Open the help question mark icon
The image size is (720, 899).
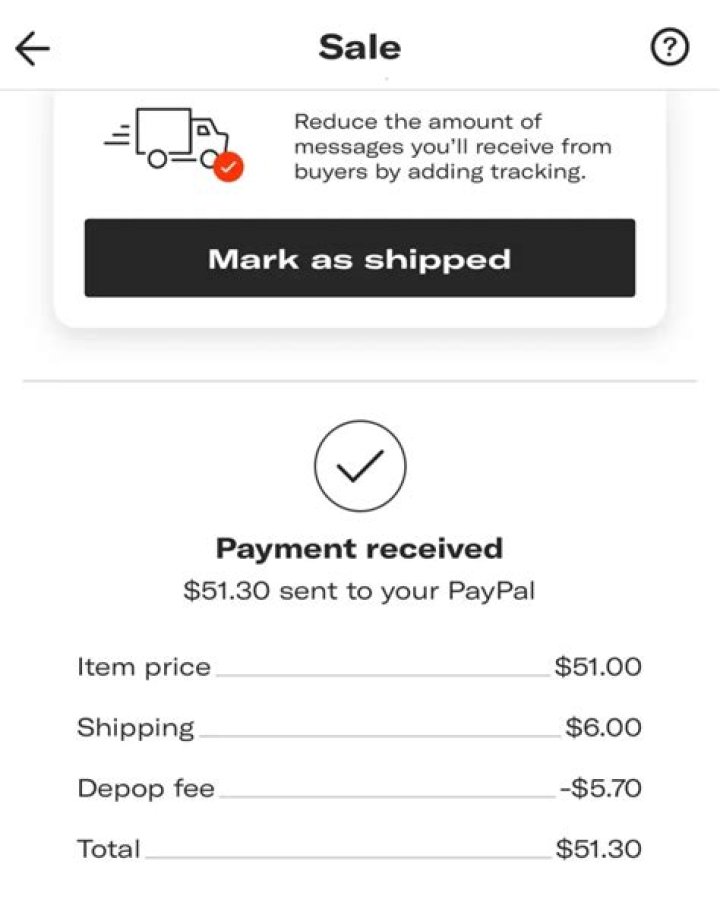(670, 46)
